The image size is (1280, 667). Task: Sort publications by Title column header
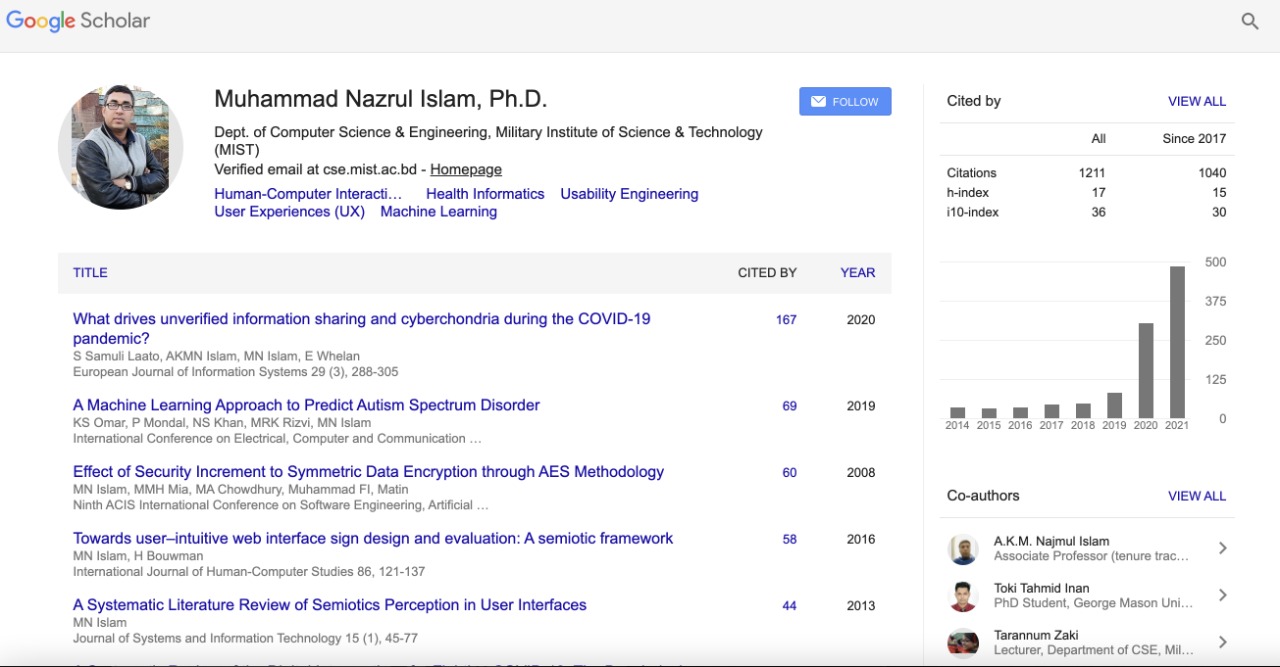coord(90,272)
